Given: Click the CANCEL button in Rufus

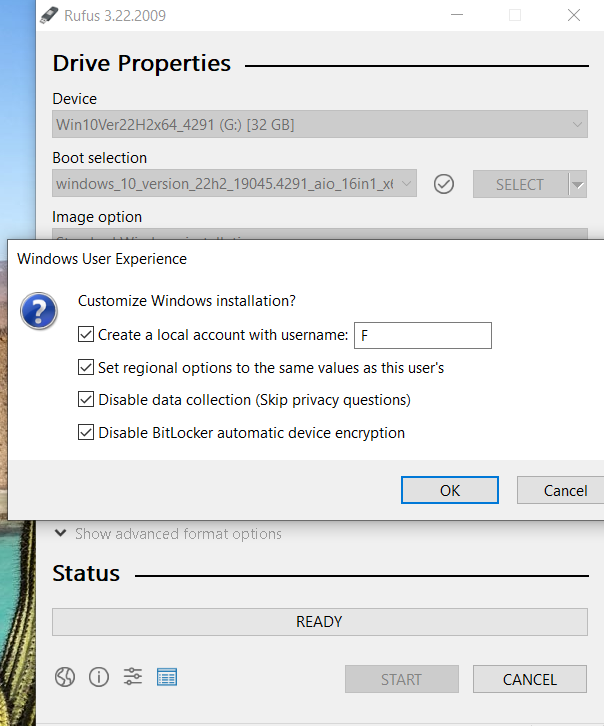Looking at the screenshot, I should pos(530,679).
